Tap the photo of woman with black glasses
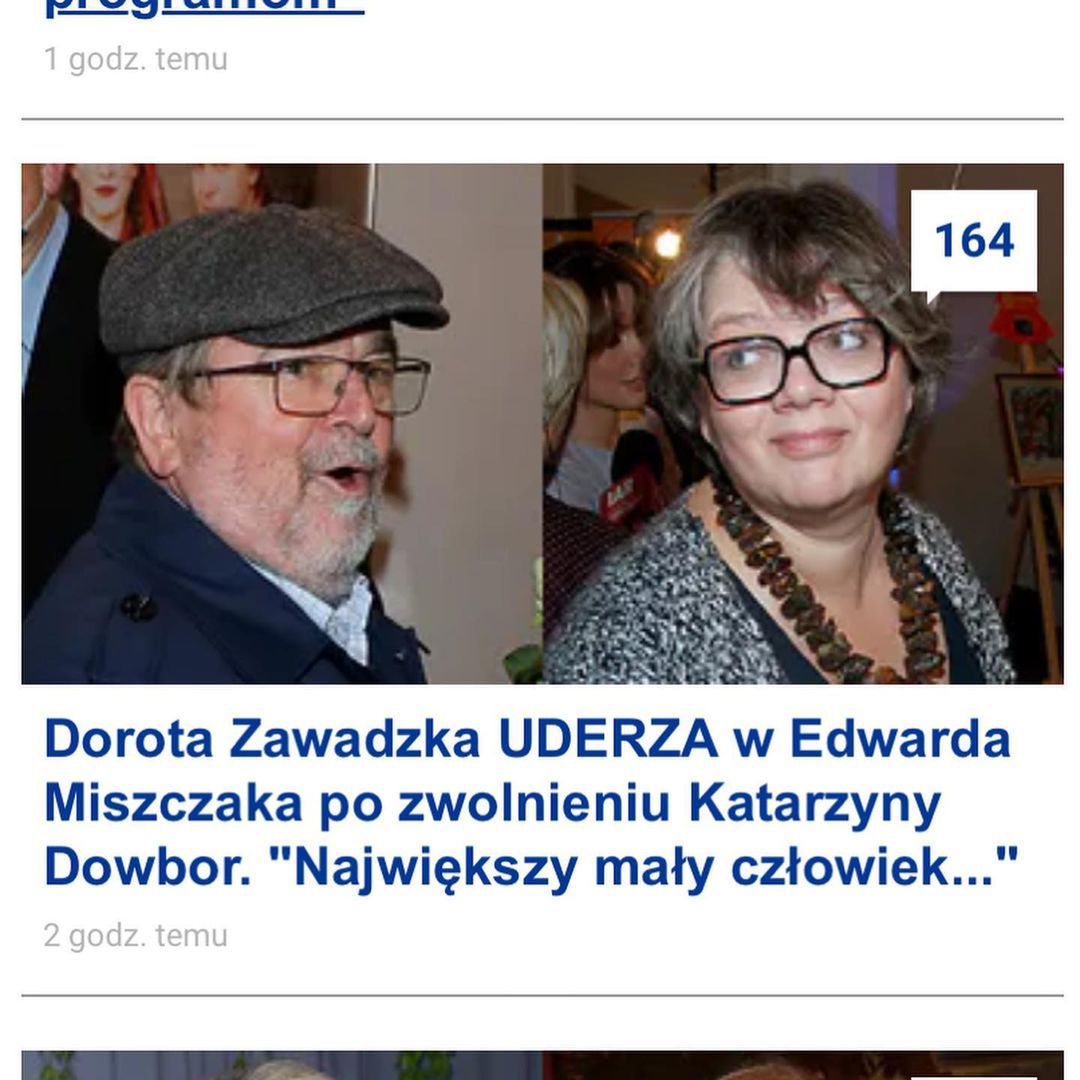This screenshot has height=1080, width=1080. pyautogui.click(x=803, y=424)
